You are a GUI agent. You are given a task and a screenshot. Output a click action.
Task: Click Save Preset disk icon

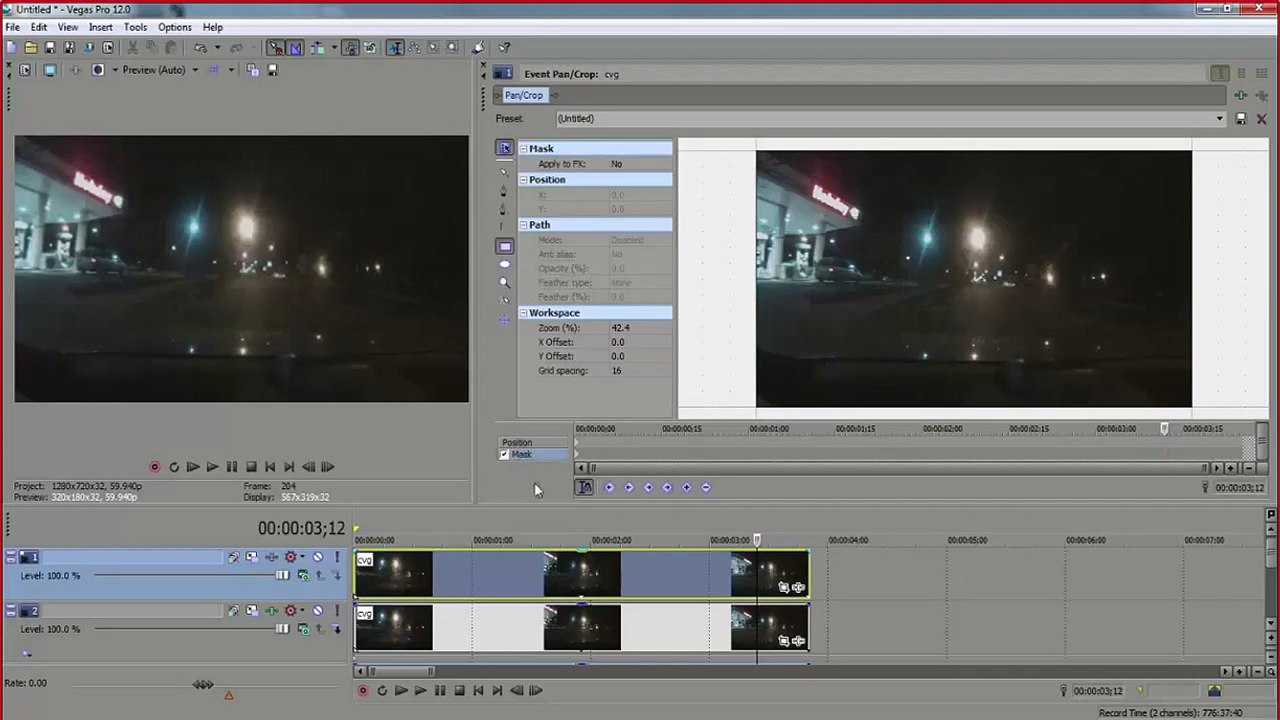(x=1241, y=119)
